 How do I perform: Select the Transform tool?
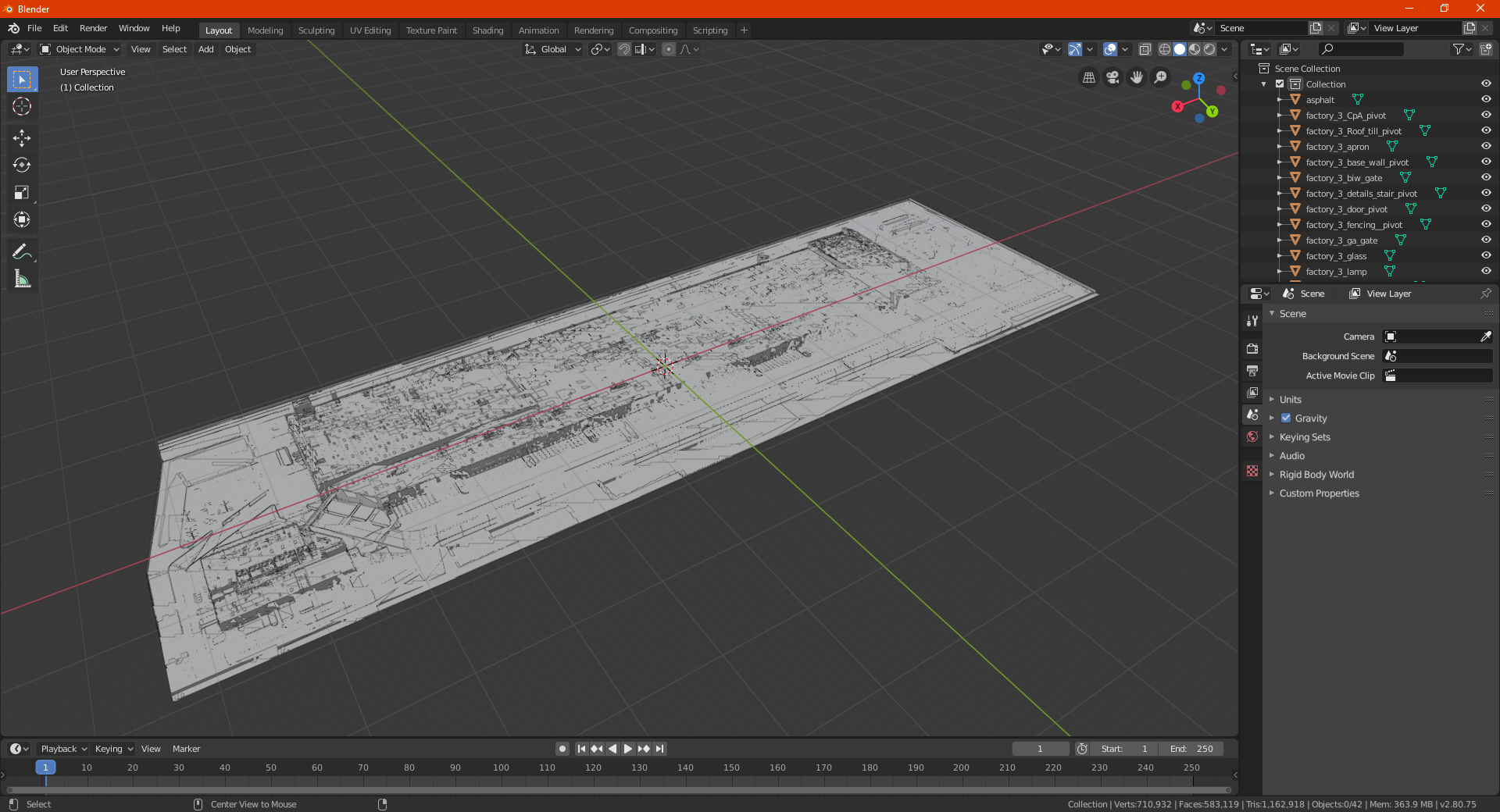click(x=22, y=220)
